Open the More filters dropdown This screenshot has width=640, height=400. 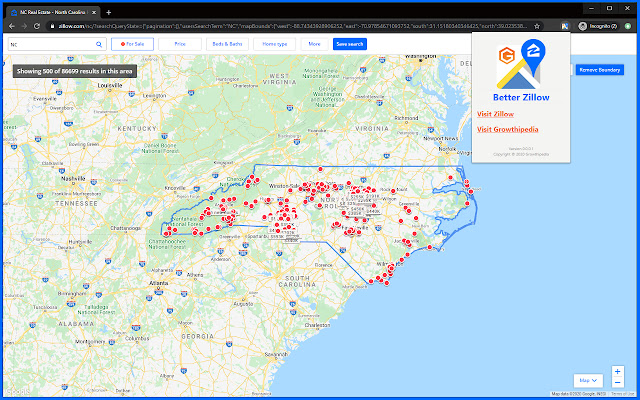[x=314, y=44]
